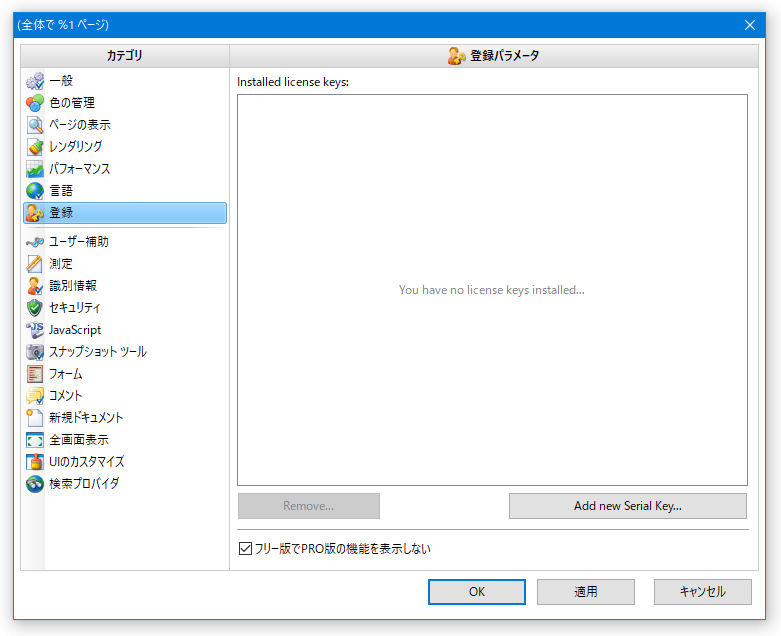Screen dimensions: 781x636
Task: Go to ページの表示 settings
Action: [x=125, y=125]
